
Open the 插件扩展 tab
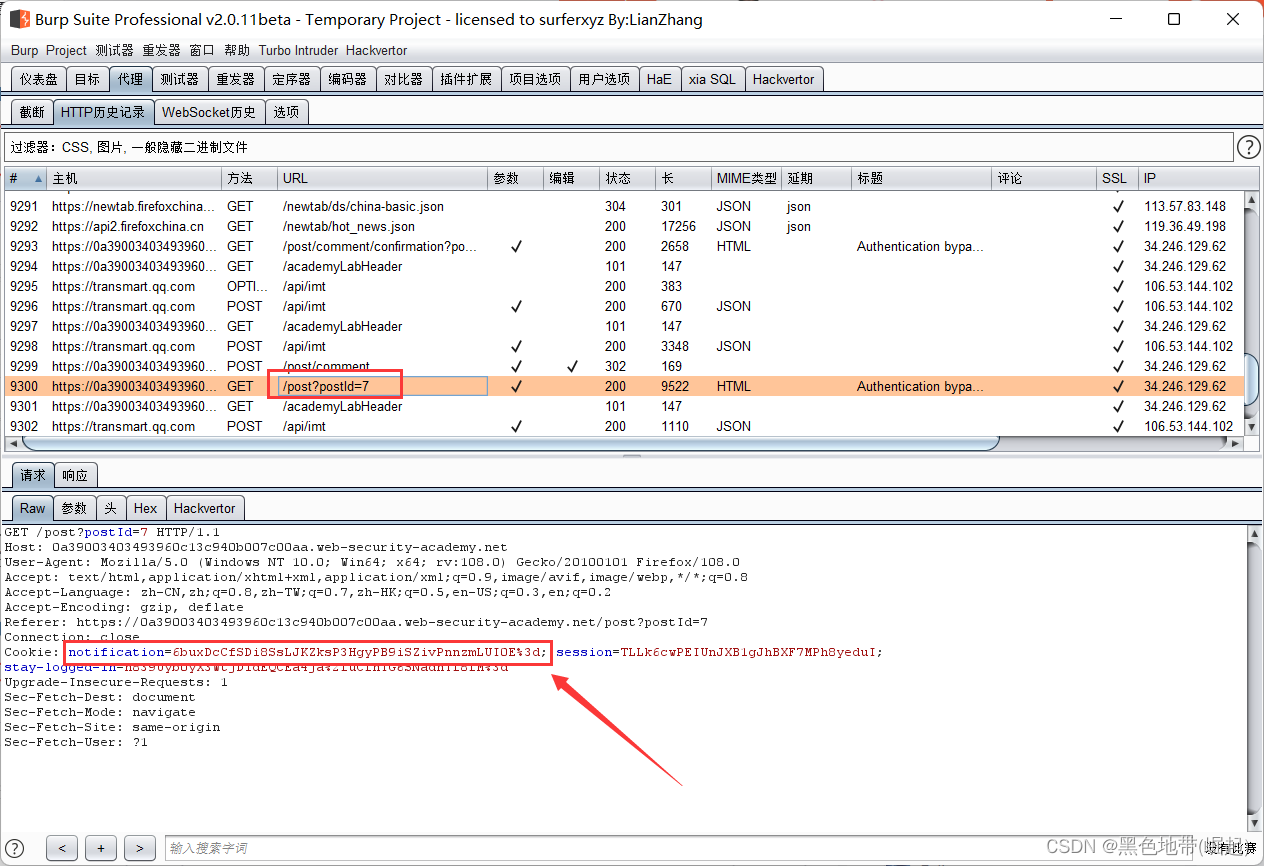coord(466,79)
